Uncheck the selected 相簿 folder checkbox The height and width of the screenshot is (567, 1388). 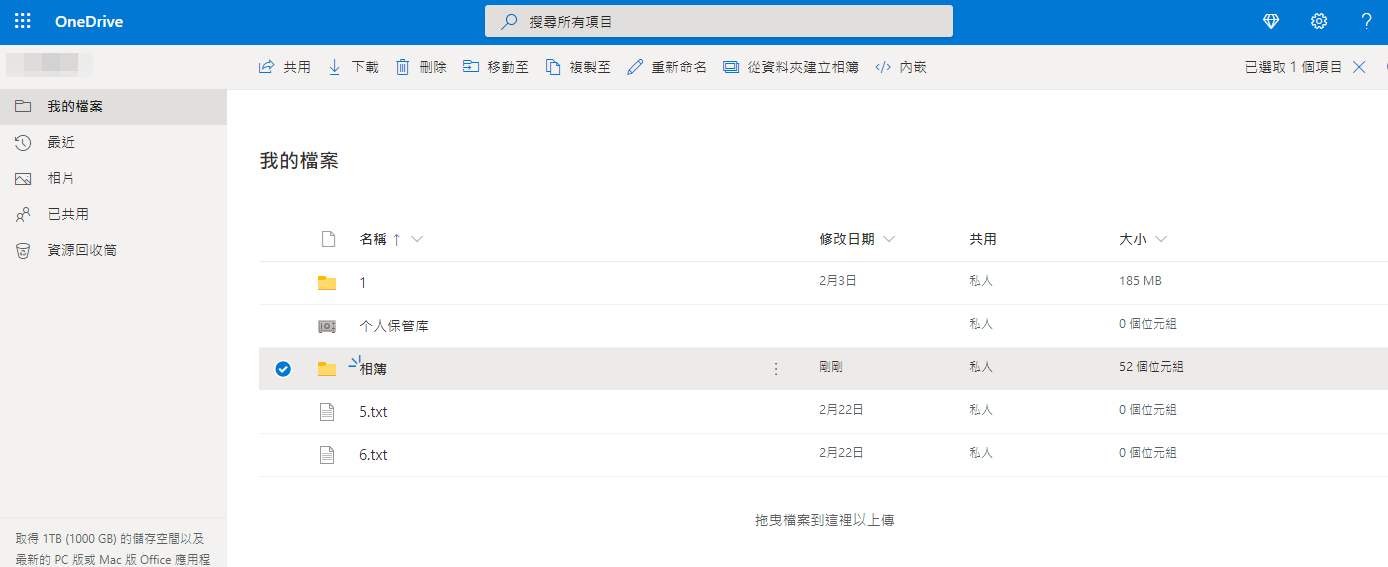(283, 369)
